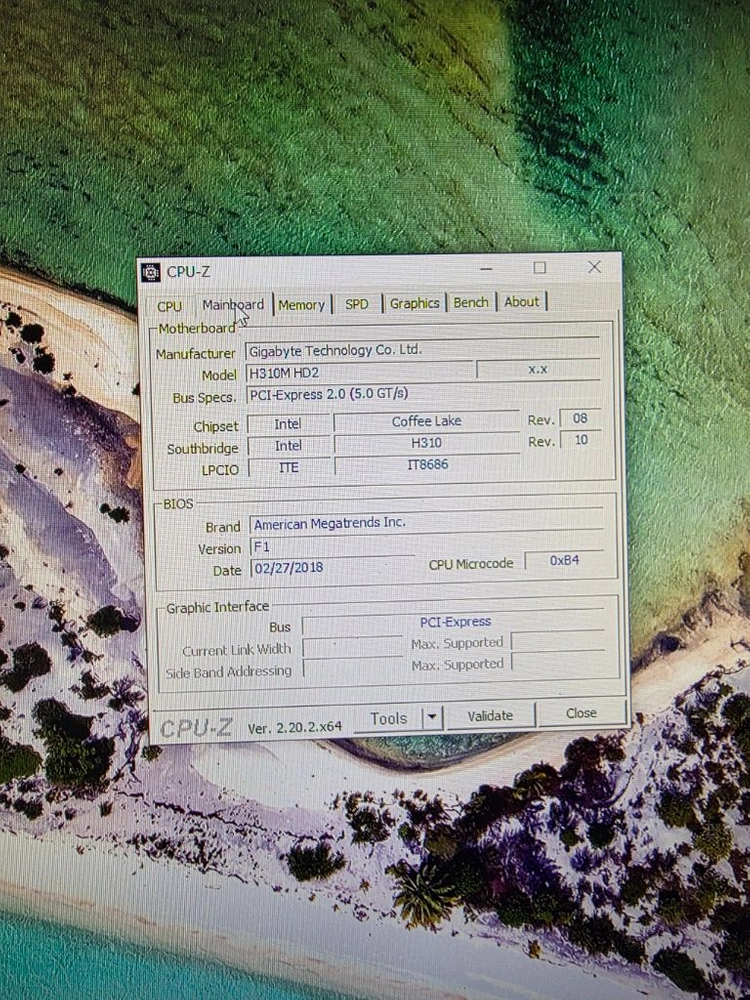Viewport: 750px width, 1000px height.
Task: Switch to the Bench tab
Action: pyautogui.click(x=471, y=302)
